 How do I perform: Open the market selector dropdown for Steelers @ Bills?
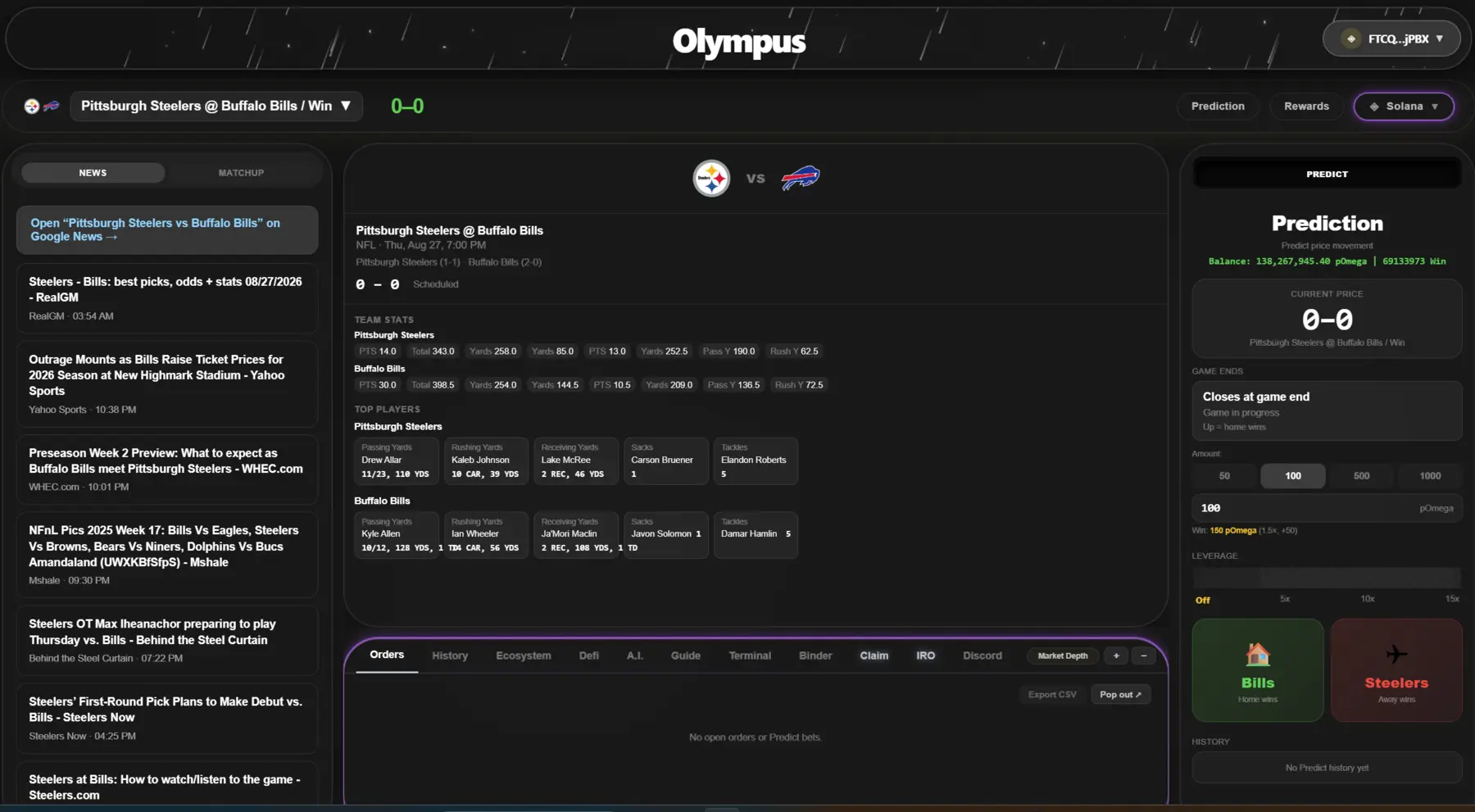(216, 106)
